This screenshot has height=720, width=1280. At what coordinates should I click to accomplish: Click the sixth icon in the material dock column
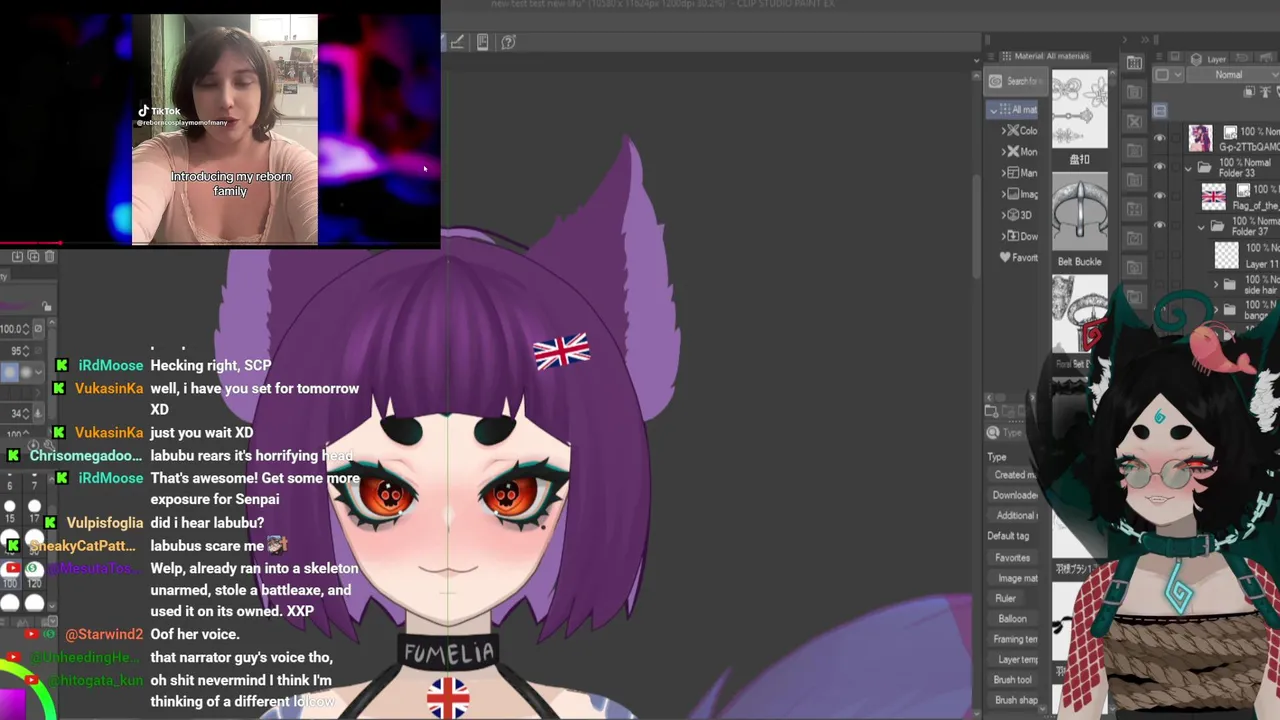coord(1134,209)
